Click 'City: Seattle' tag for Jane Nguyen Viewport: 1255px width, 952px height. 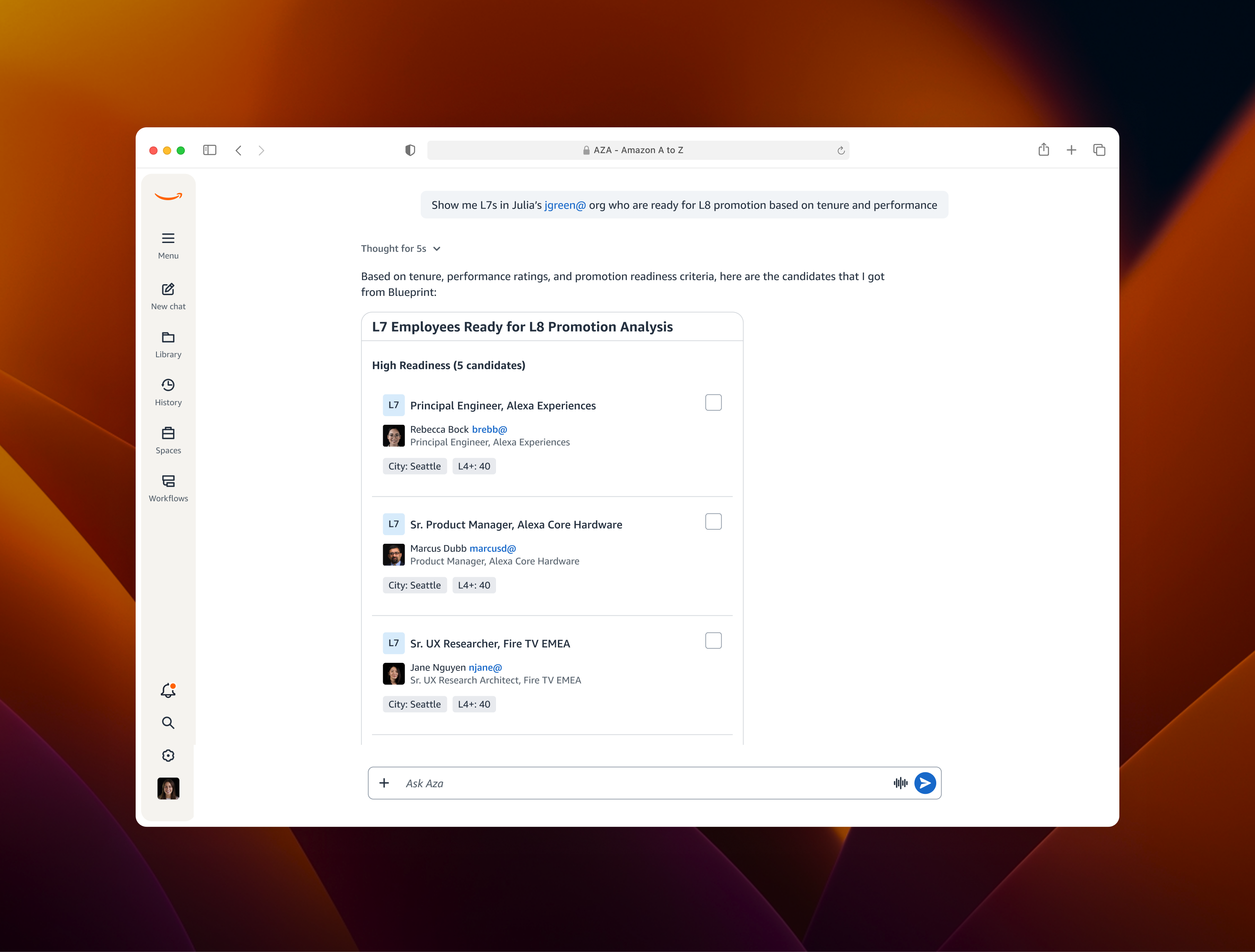415,705
